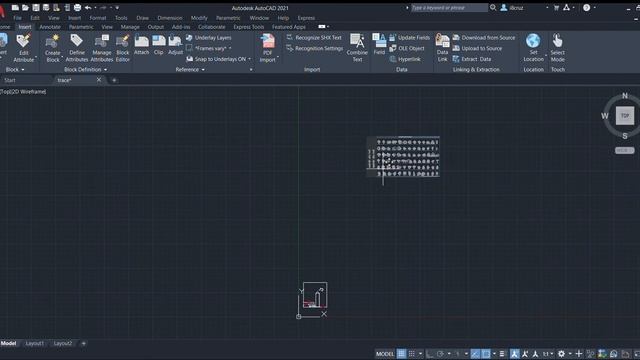
Task: Click the Select Mode touch icon
Action: 558,41
